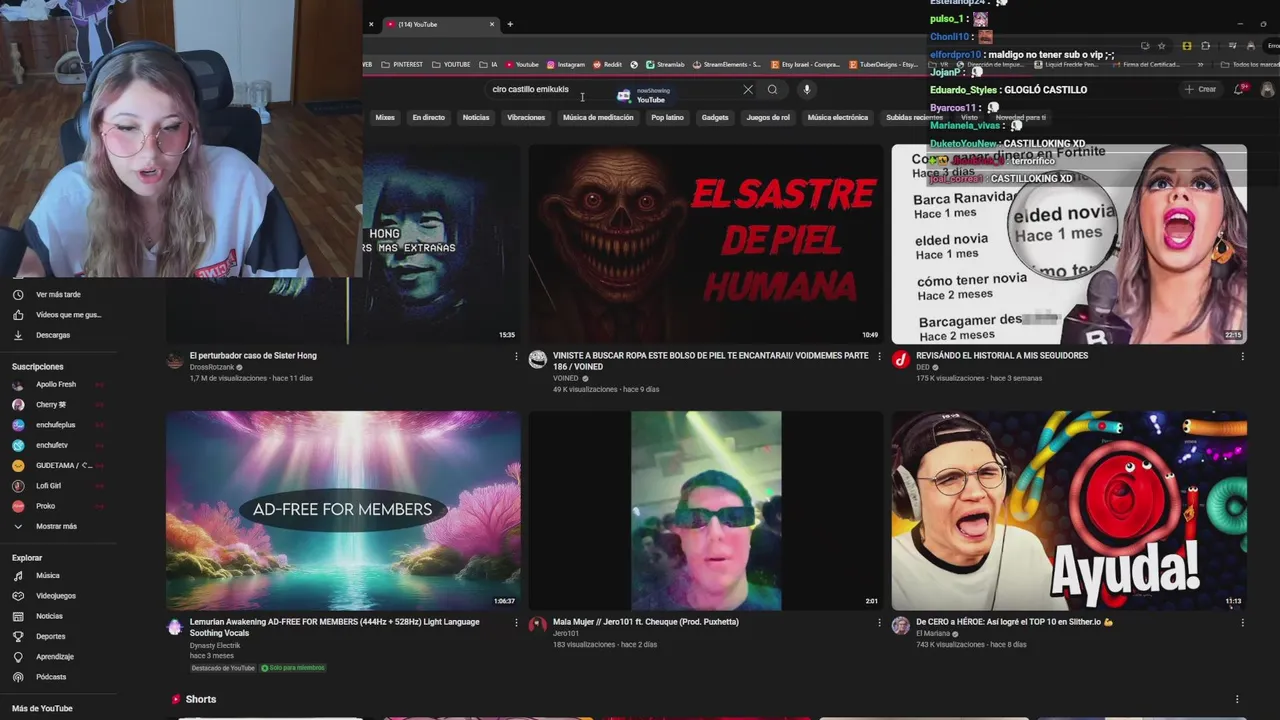Open Pódcasts icon in sidebar

pos(18,677)
